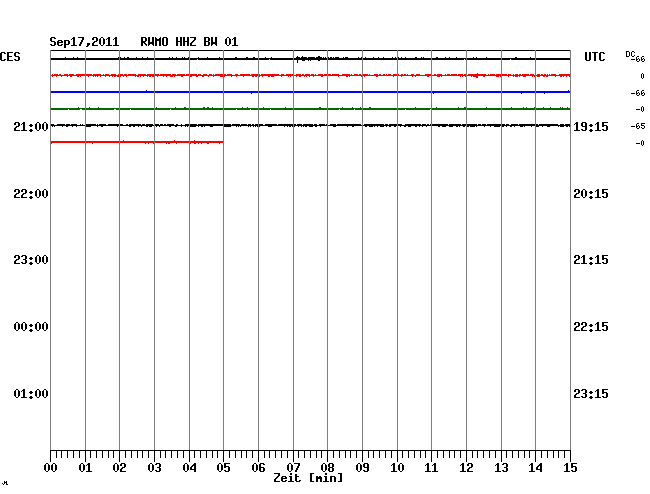Click the 23:00 local time label
This screenshot has height=494, width=650.
click(x=31, y=260)
